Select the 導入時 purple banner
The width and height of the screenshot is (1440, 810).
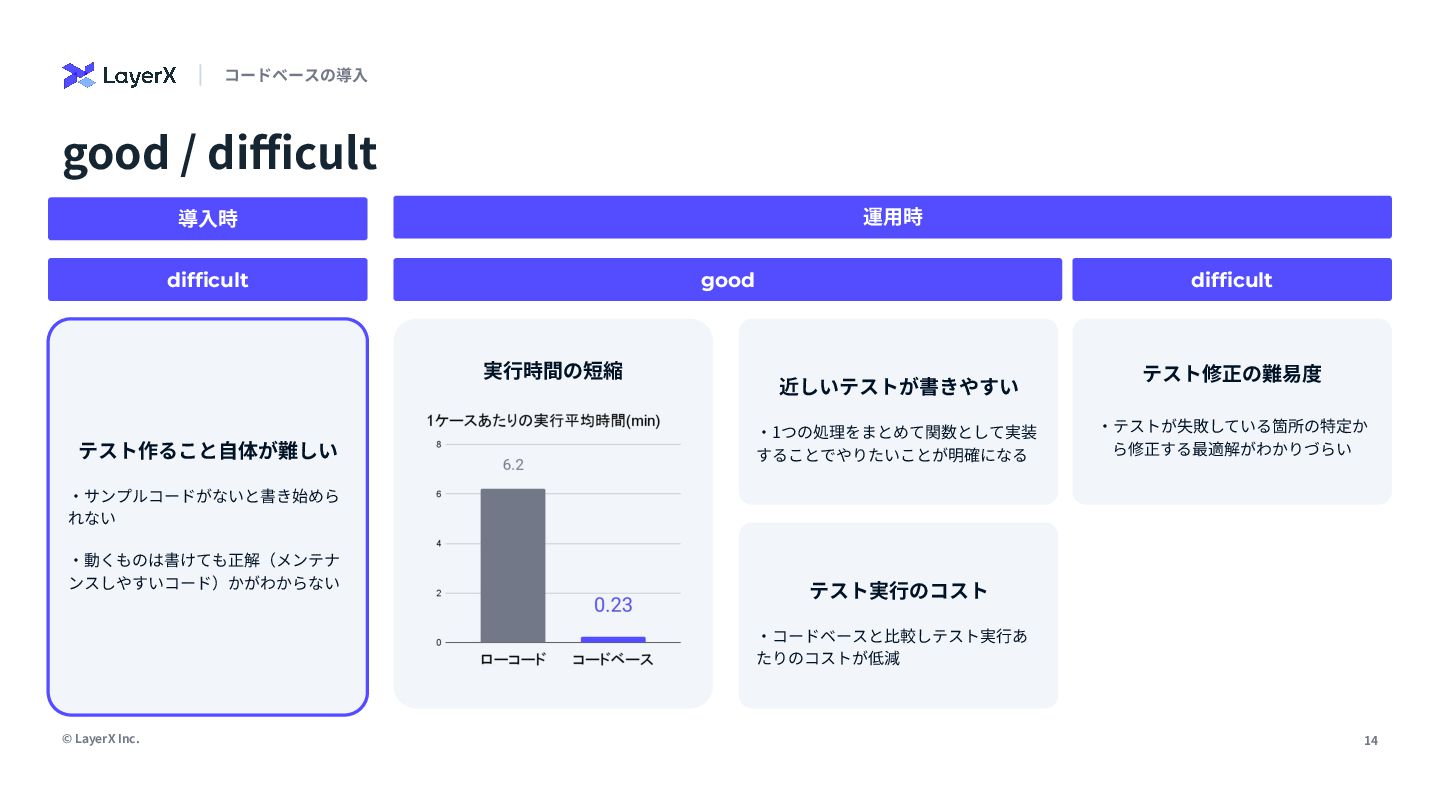click(x=208, y=218)
